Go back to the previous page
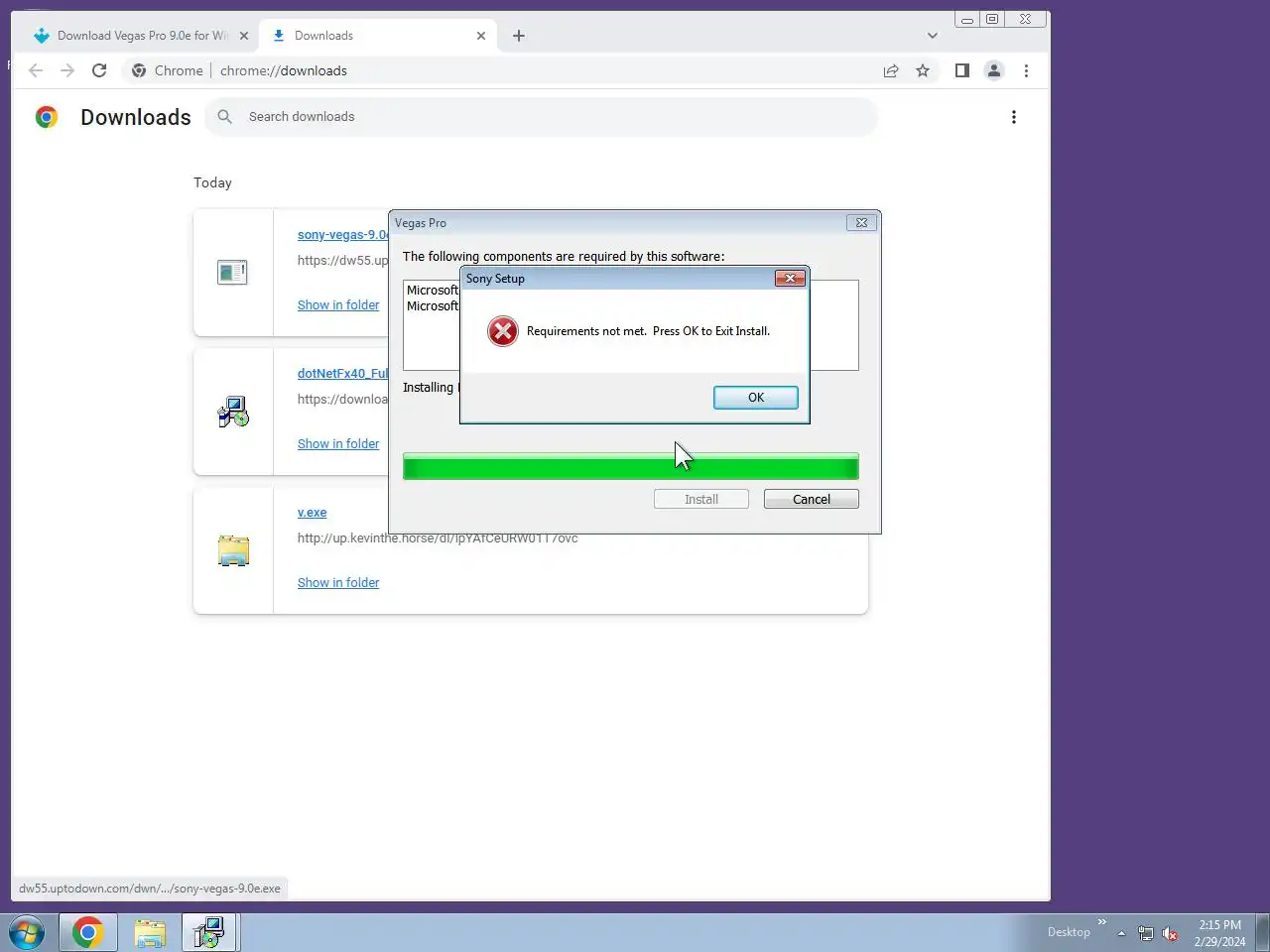The height and width of the screenshot is (952, 1270). (x=36, y=70)
